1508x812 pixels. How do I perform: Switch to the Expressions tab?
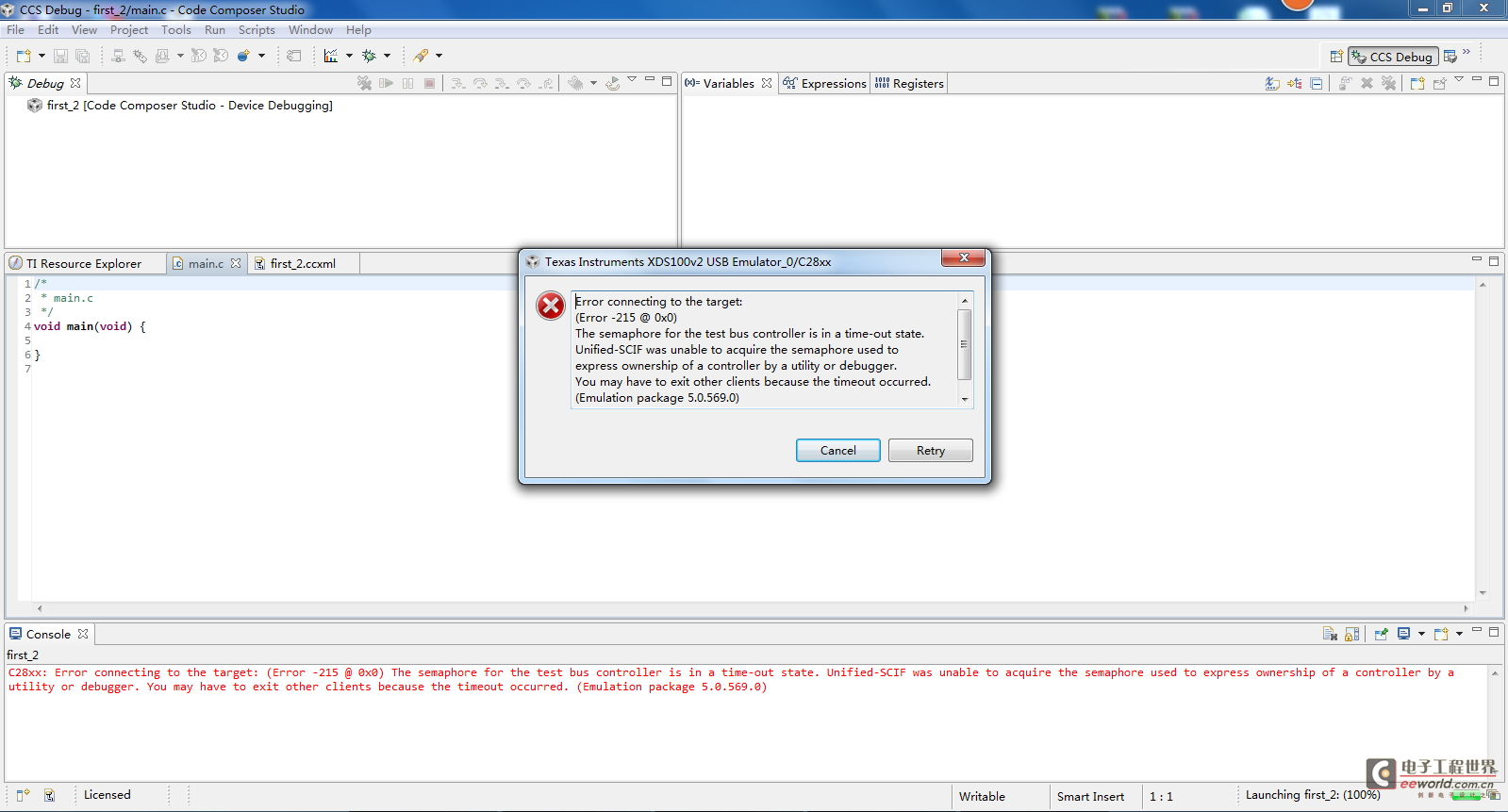tap(824, 84)
